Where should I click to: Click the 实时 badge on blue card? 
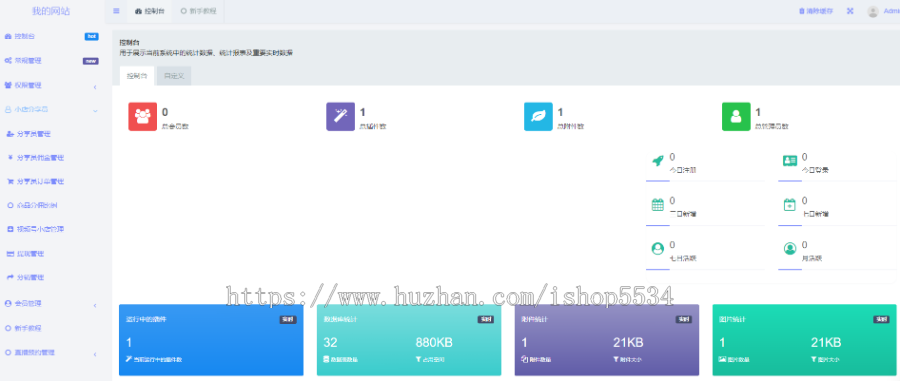[x=288, y=320]
